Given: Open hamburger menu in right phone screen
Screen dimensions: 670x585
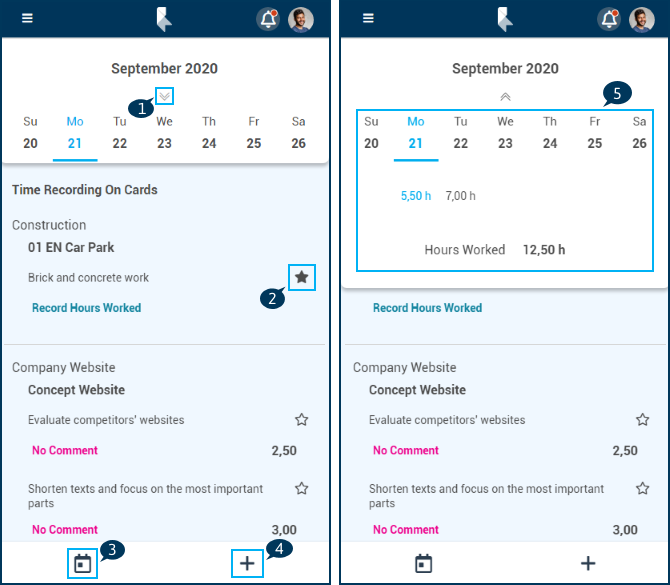Looking at the screenshot, I should coord(368,19).
